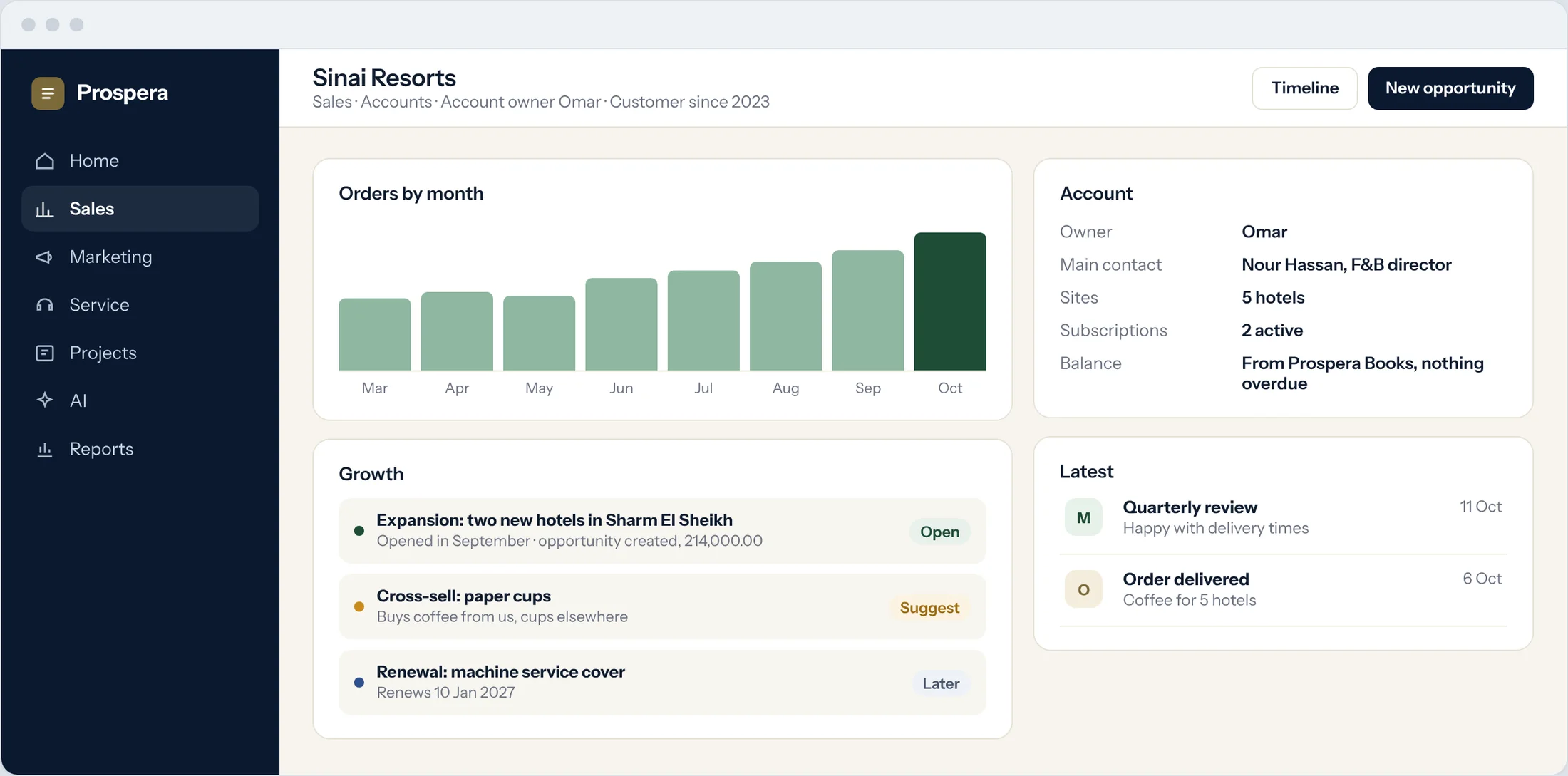Click the M avatar on Quarterly review
This screenshot has height=776, width=1568.
point(1083,517)
